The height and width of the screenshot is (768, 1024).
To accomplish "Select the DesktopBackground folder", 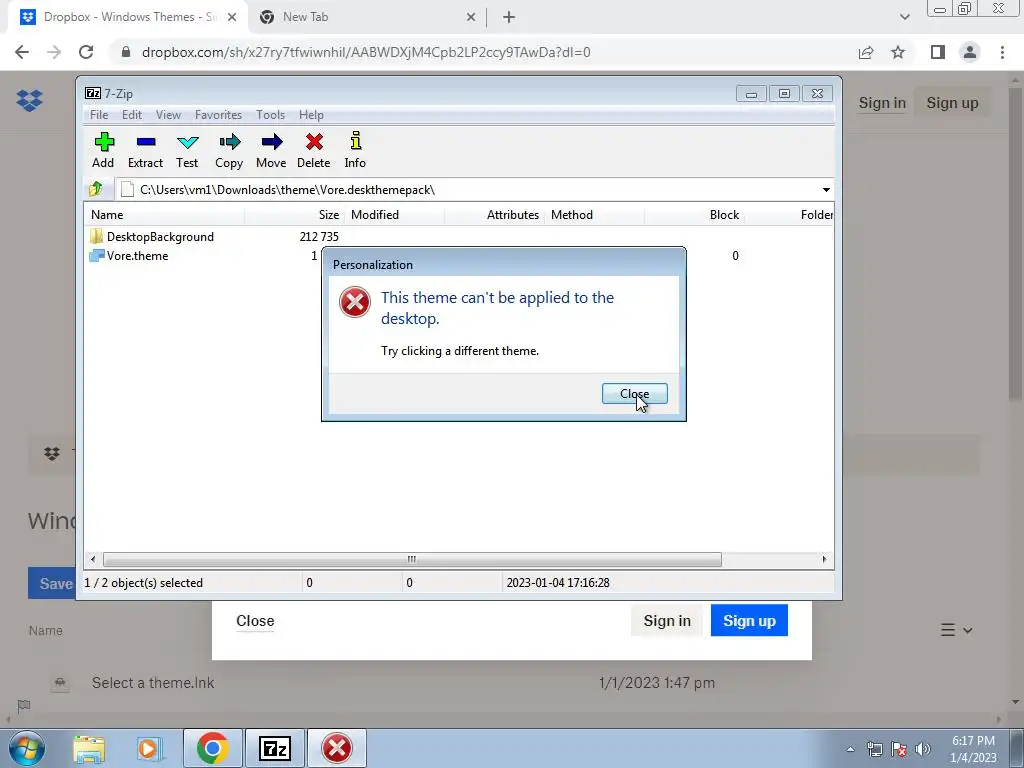I will coord(160,236).
